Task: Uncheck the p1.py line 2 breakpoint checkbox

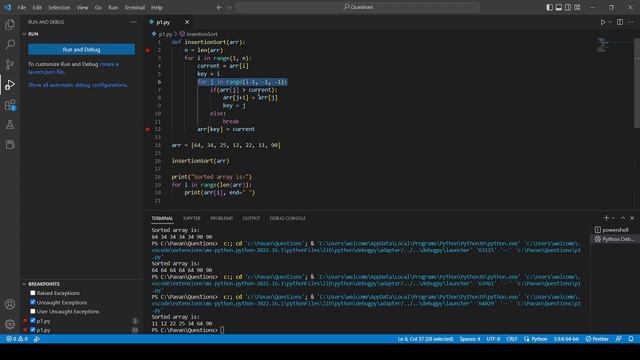Action: point(33,321)
